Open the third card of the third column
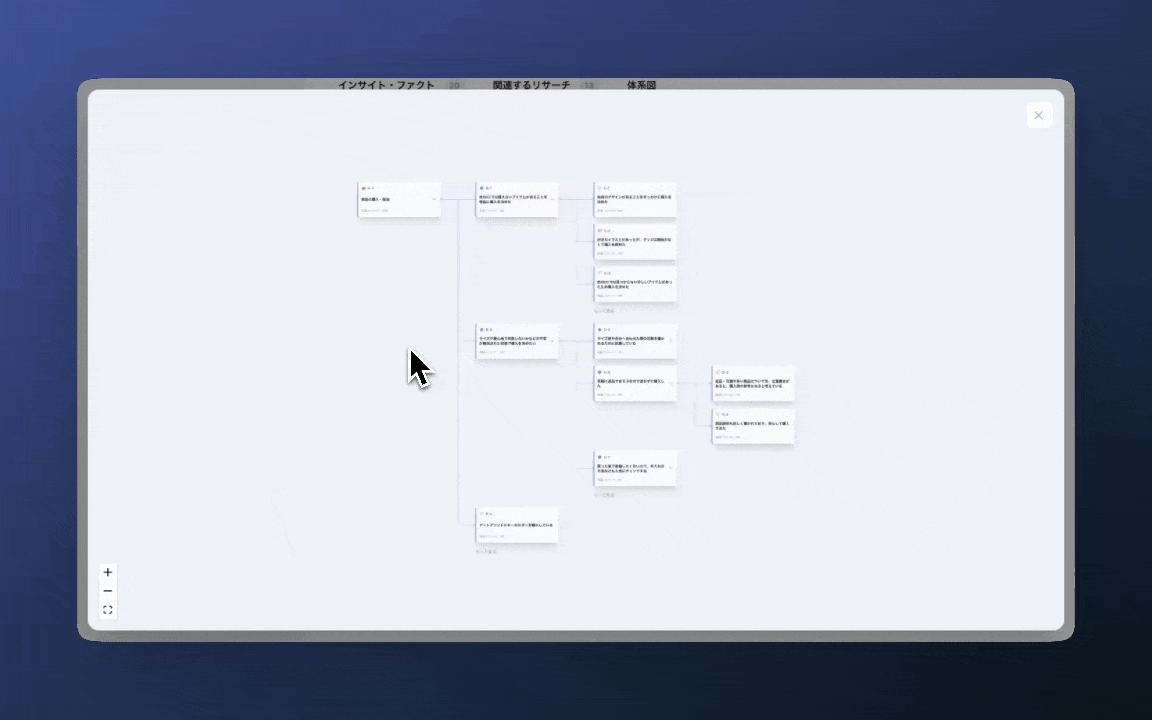1152x720 pixels. click(635, 284)
